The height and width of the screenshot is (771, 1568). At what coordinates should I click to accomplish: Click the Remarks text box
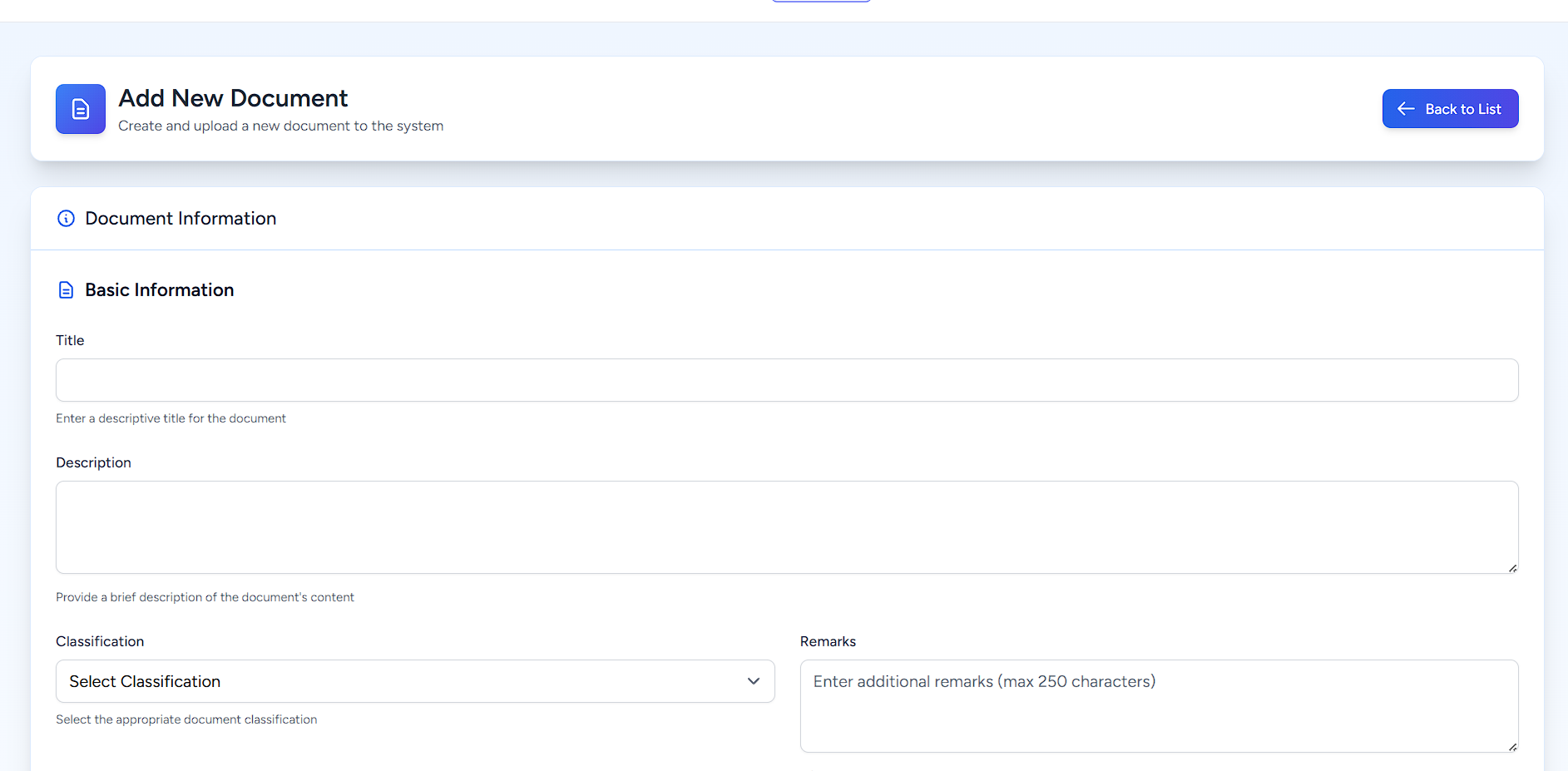tap(1159, 706)
